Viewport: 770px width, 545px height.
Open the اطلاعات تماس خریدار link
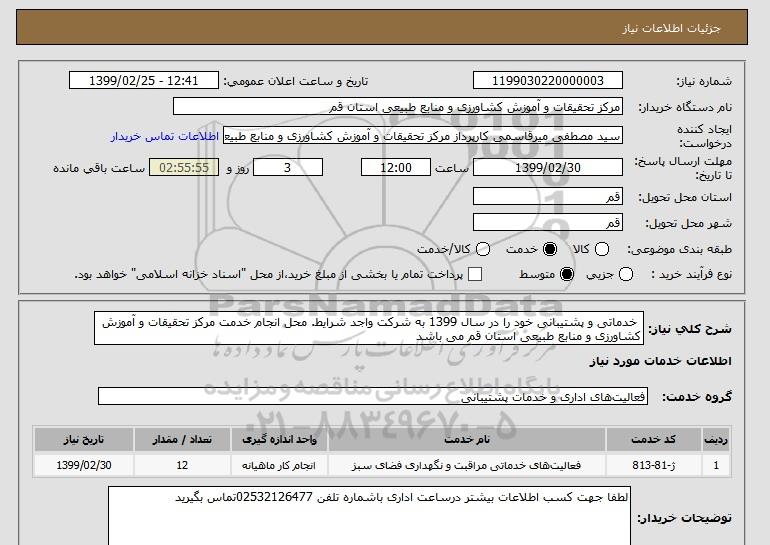point(165,136)
